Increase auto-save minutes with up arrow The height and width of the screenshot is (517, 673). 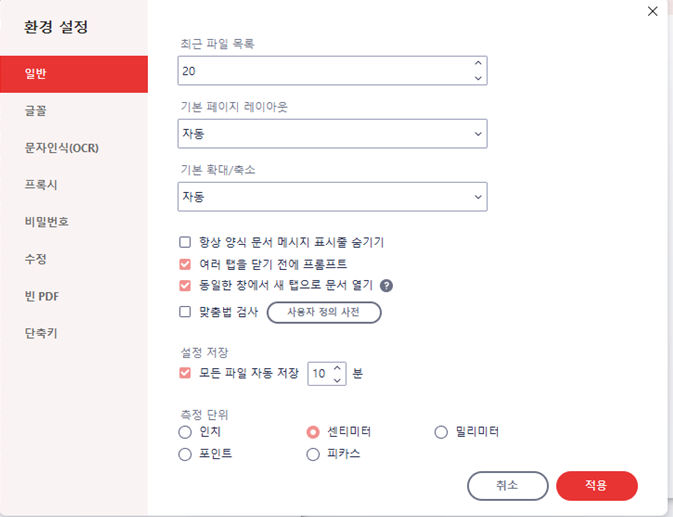(337, 368)
